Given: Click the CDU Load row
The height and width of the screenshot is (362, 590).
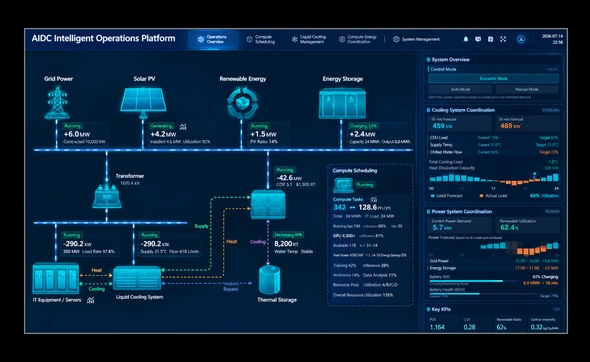Looking at the screenshot, I should (493, 138).
